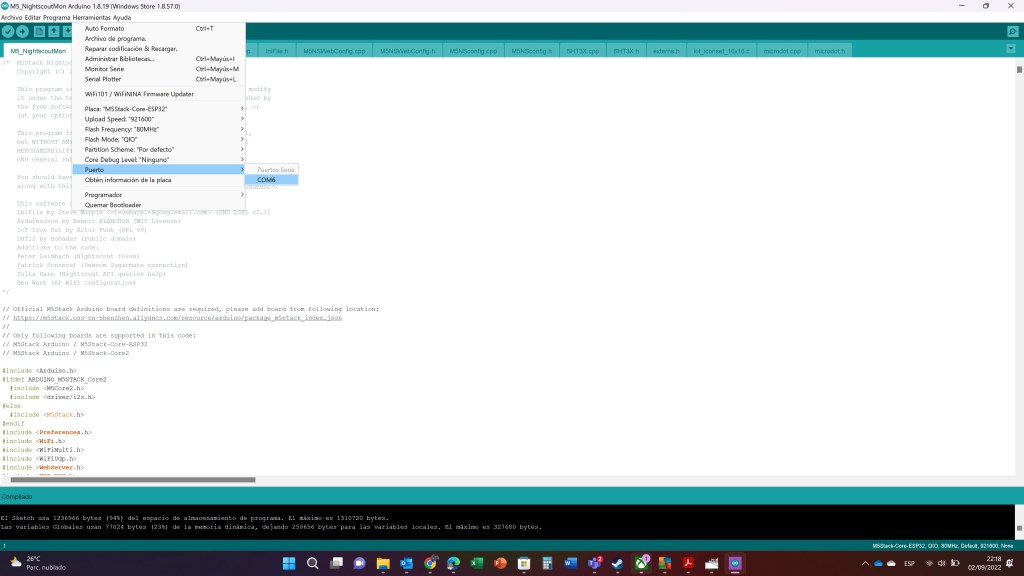Click the Windows Start button
This screenshot has height=576, width=1024.
pos(287,564)
